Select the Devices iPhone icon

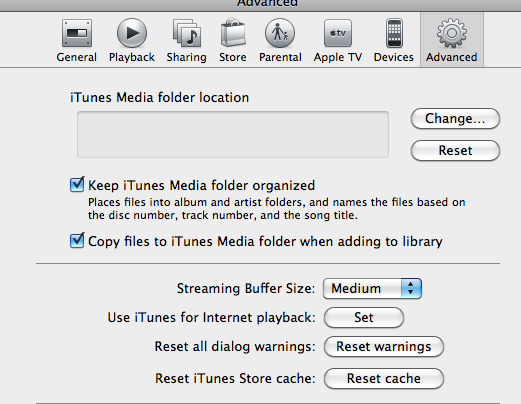[394, 33]
